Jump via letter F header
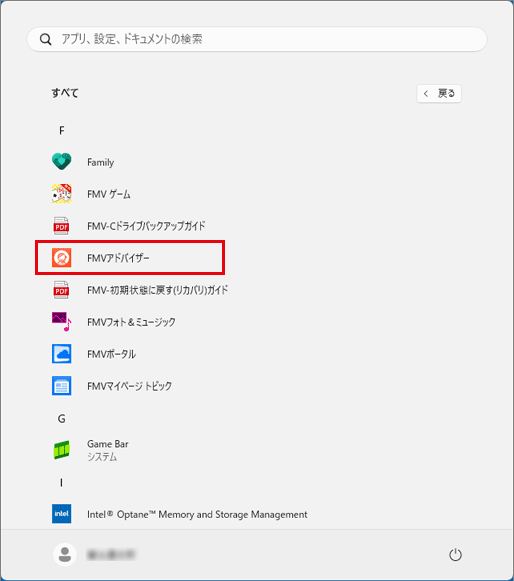The height and width of the screenshot is (581, 514). (62, 130)
